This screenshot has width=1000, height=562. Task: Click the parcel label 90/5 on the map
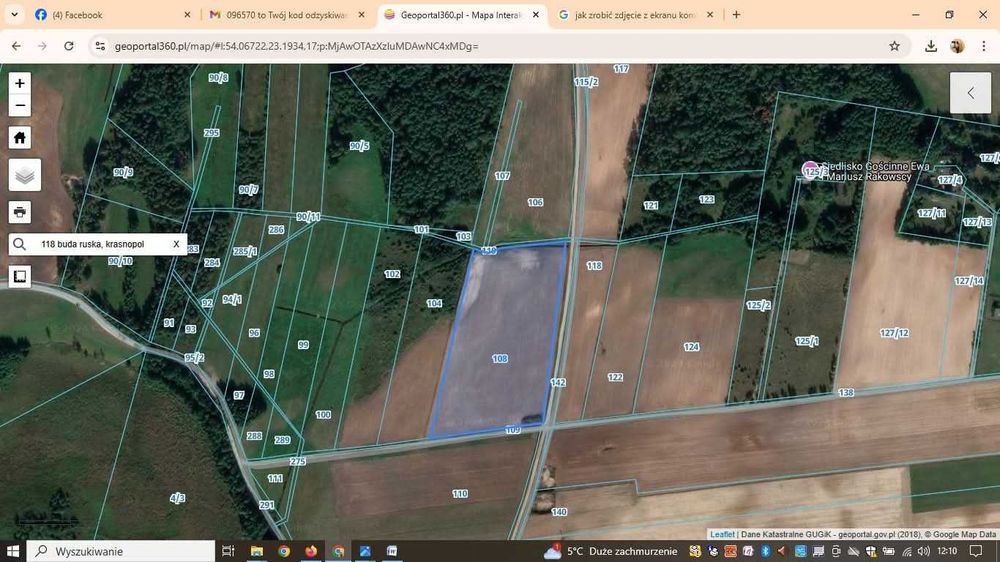pyautogui.click(x=359, y=146)
